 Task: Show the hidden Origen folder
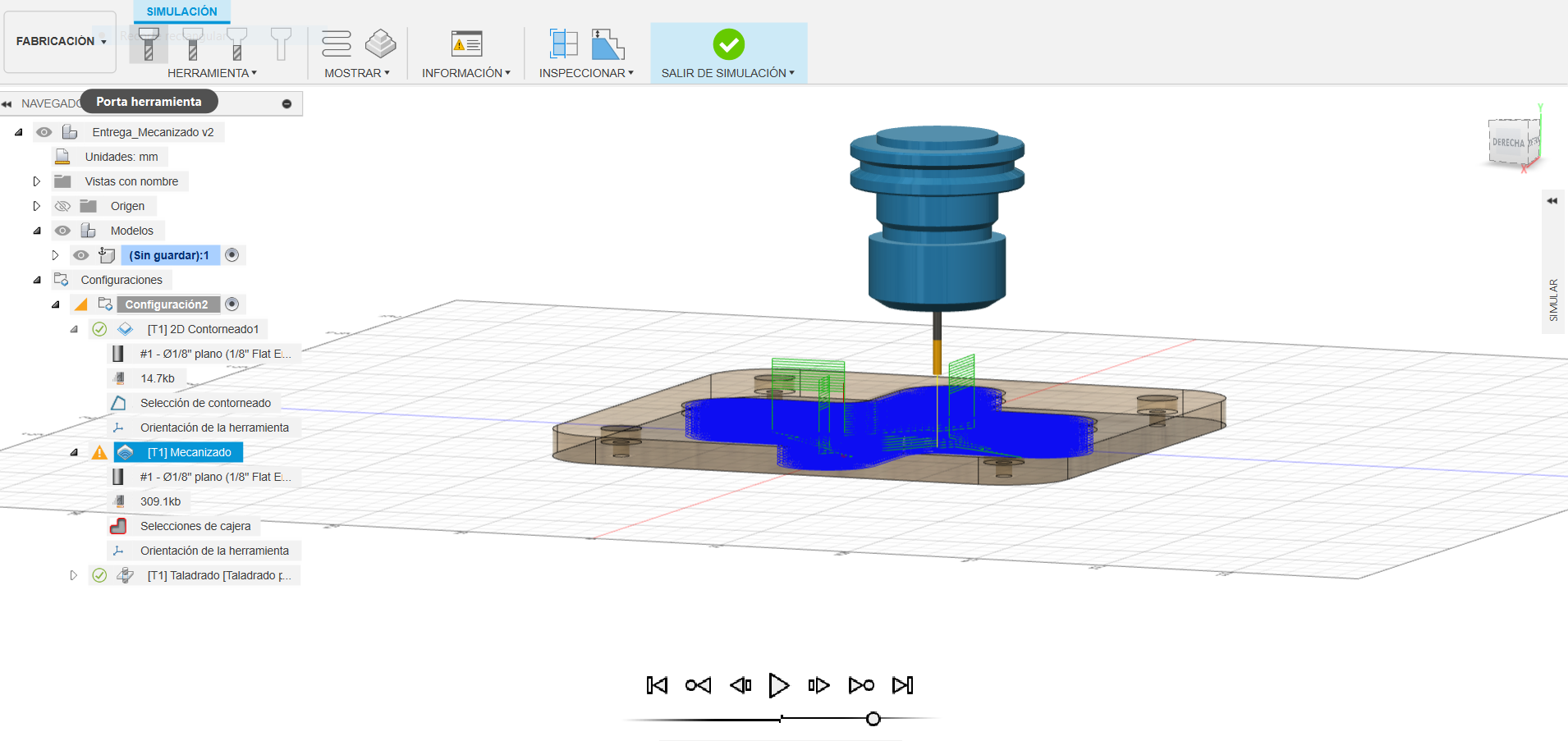[62, 206]
